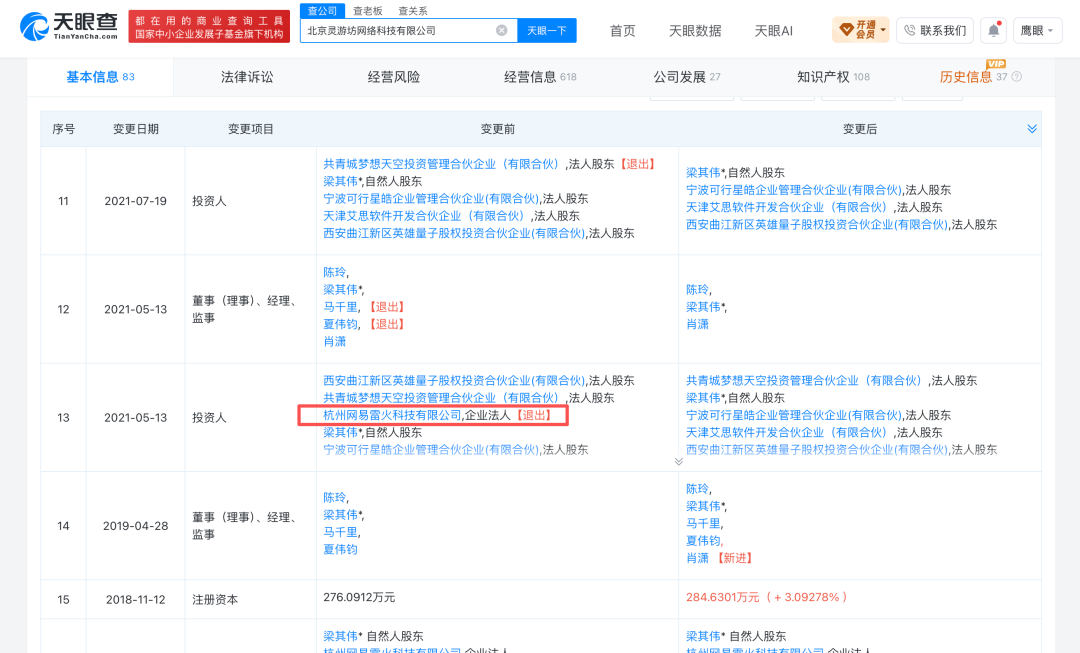Open 夏伟钧 link in row 14 变更前

click(340, 550)
